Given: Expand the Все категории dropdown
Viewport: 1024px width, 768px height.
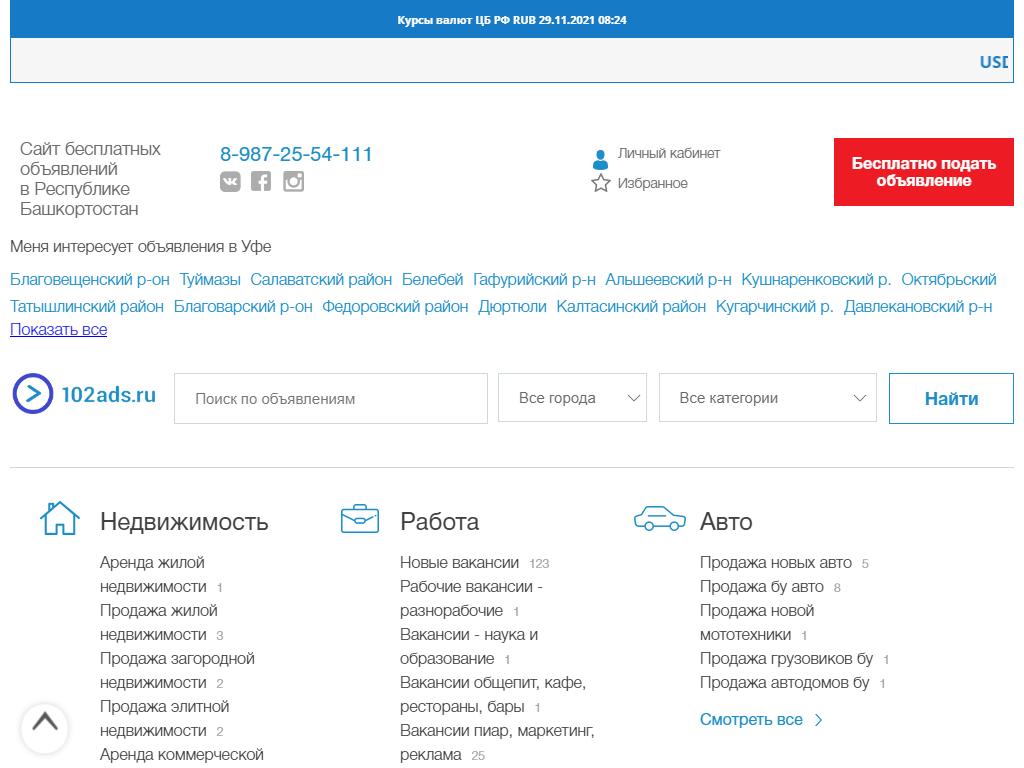Looking at the screenshot, I should pos(767,398).
